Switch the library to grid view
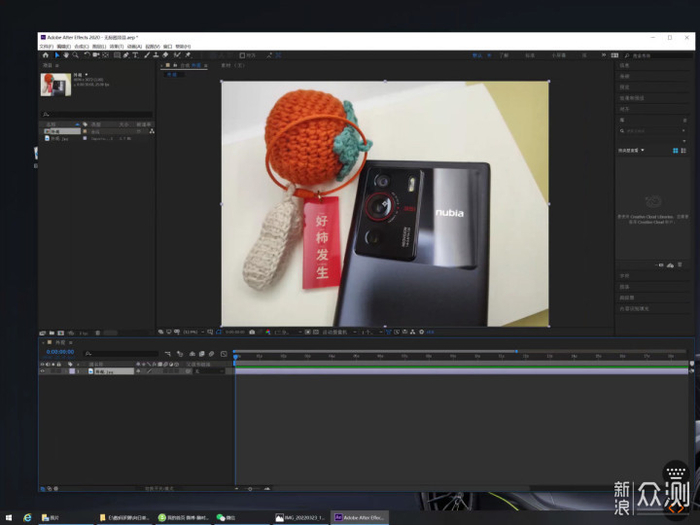The height and width of the screenshot is (525, 700). coord(675,150)
